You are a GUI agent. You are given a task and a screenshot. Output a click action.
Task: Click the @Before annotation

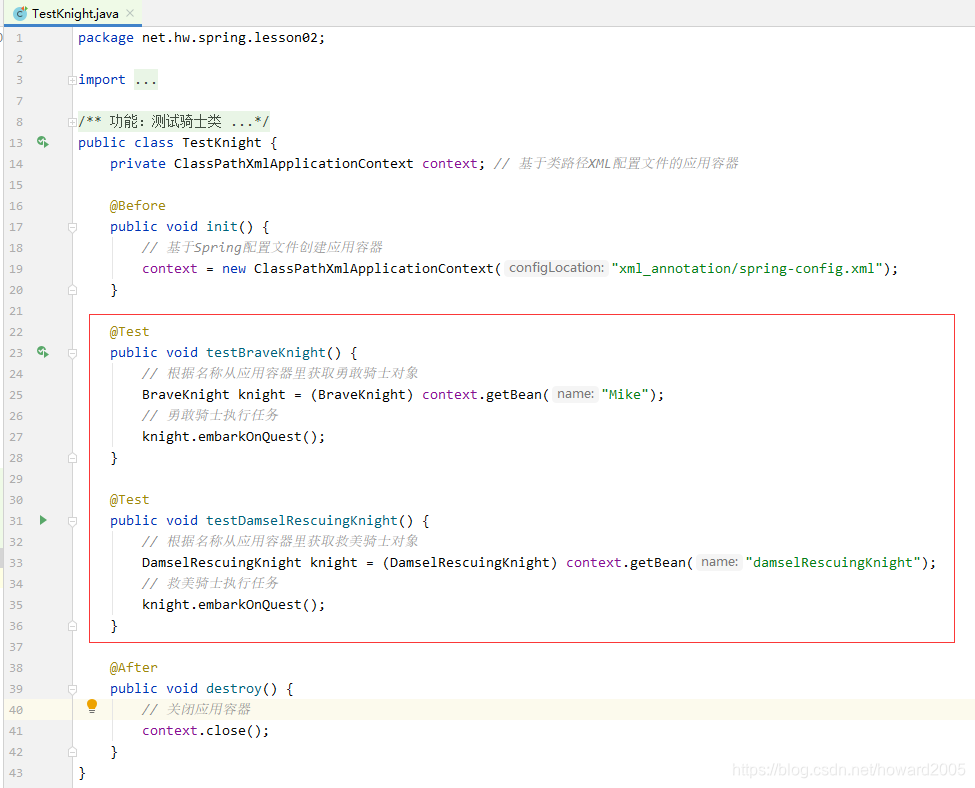point(137,205)
